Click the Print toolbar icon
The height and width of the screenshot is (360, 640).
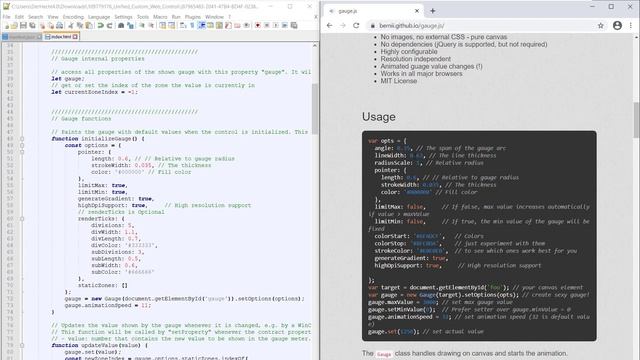[60, 25]
